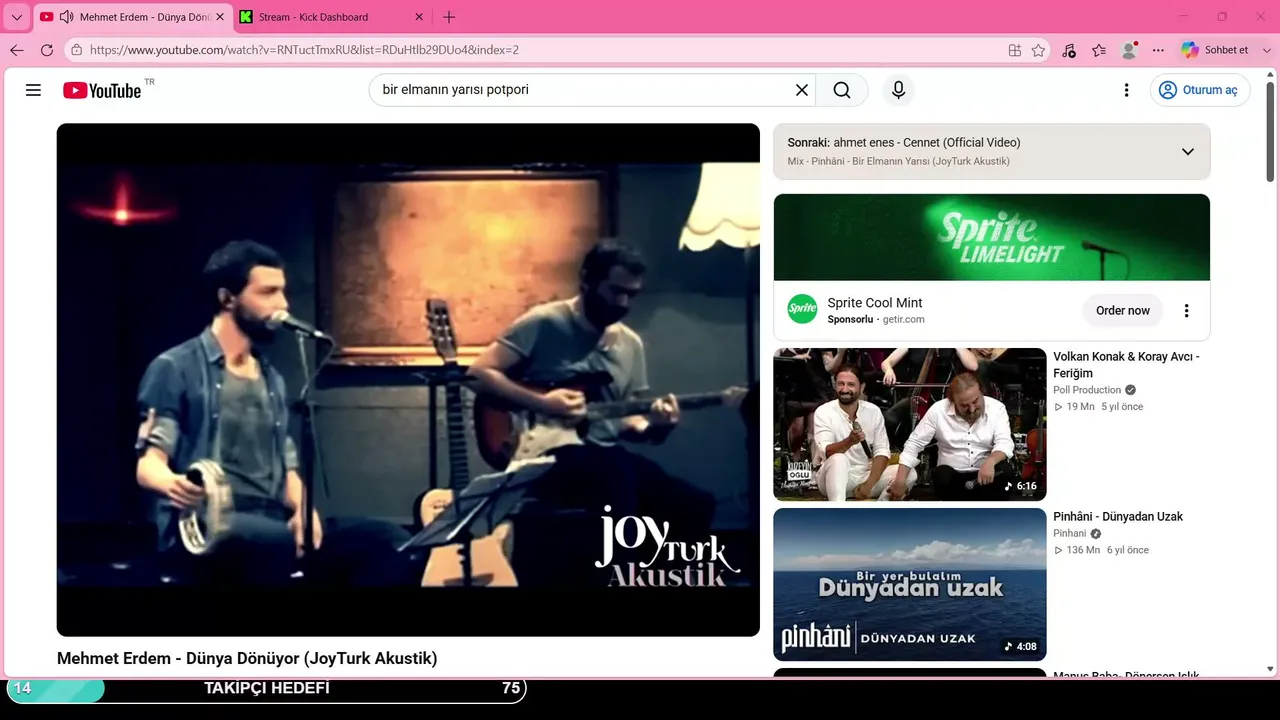This screenshot has width=1280, height=720.
Task: Click the browser address bar URL
Action: (304, 50)
